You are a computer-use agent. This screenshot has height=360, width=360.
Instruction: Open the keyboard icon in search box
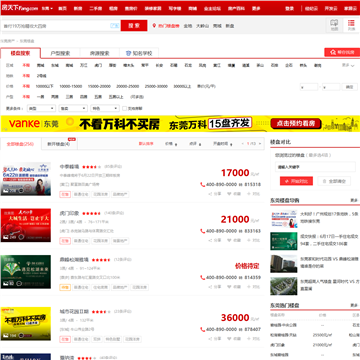click(114, 26)
